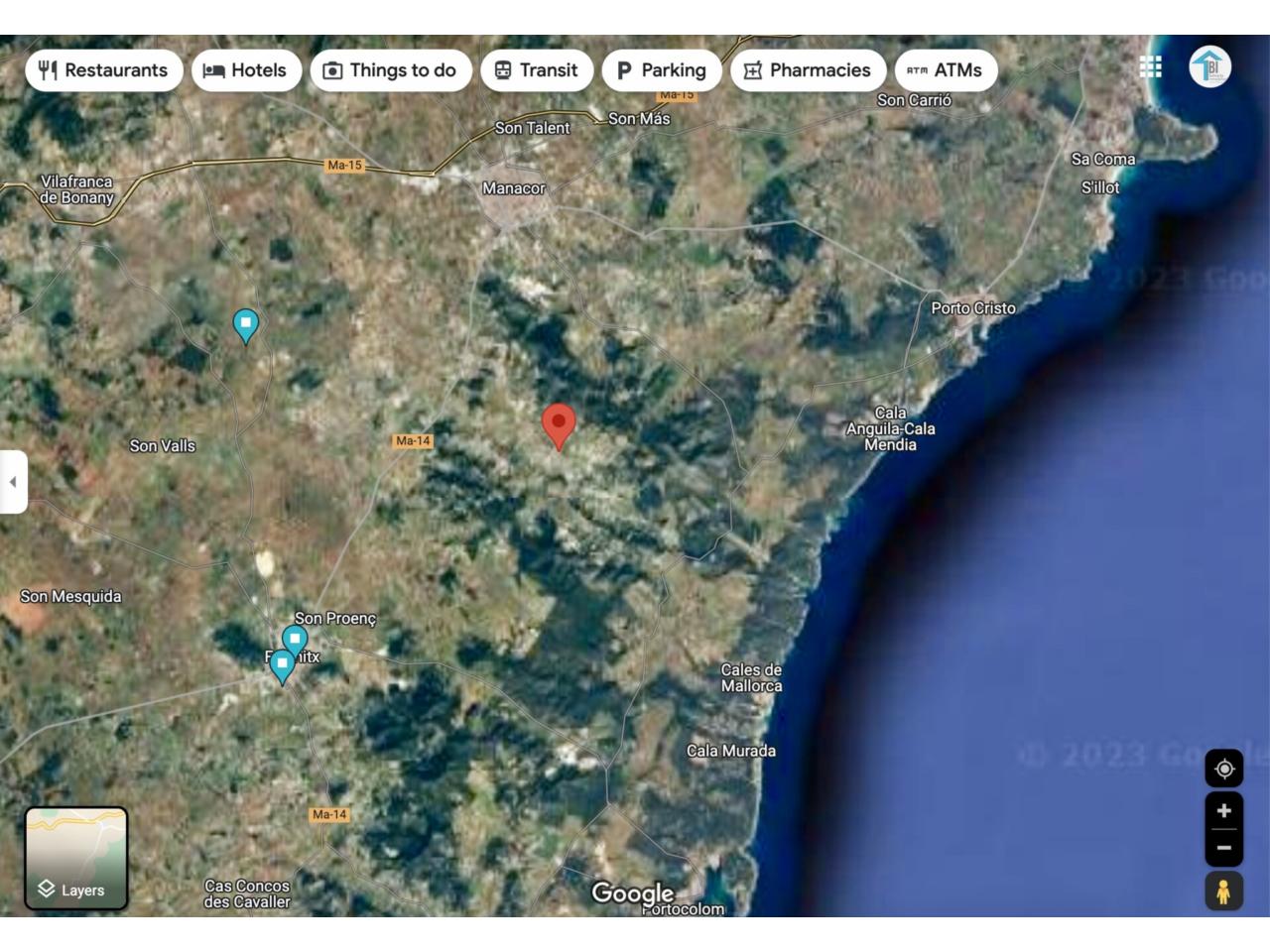
Task: Click the Son Más label
Action: tap(639, 119)
